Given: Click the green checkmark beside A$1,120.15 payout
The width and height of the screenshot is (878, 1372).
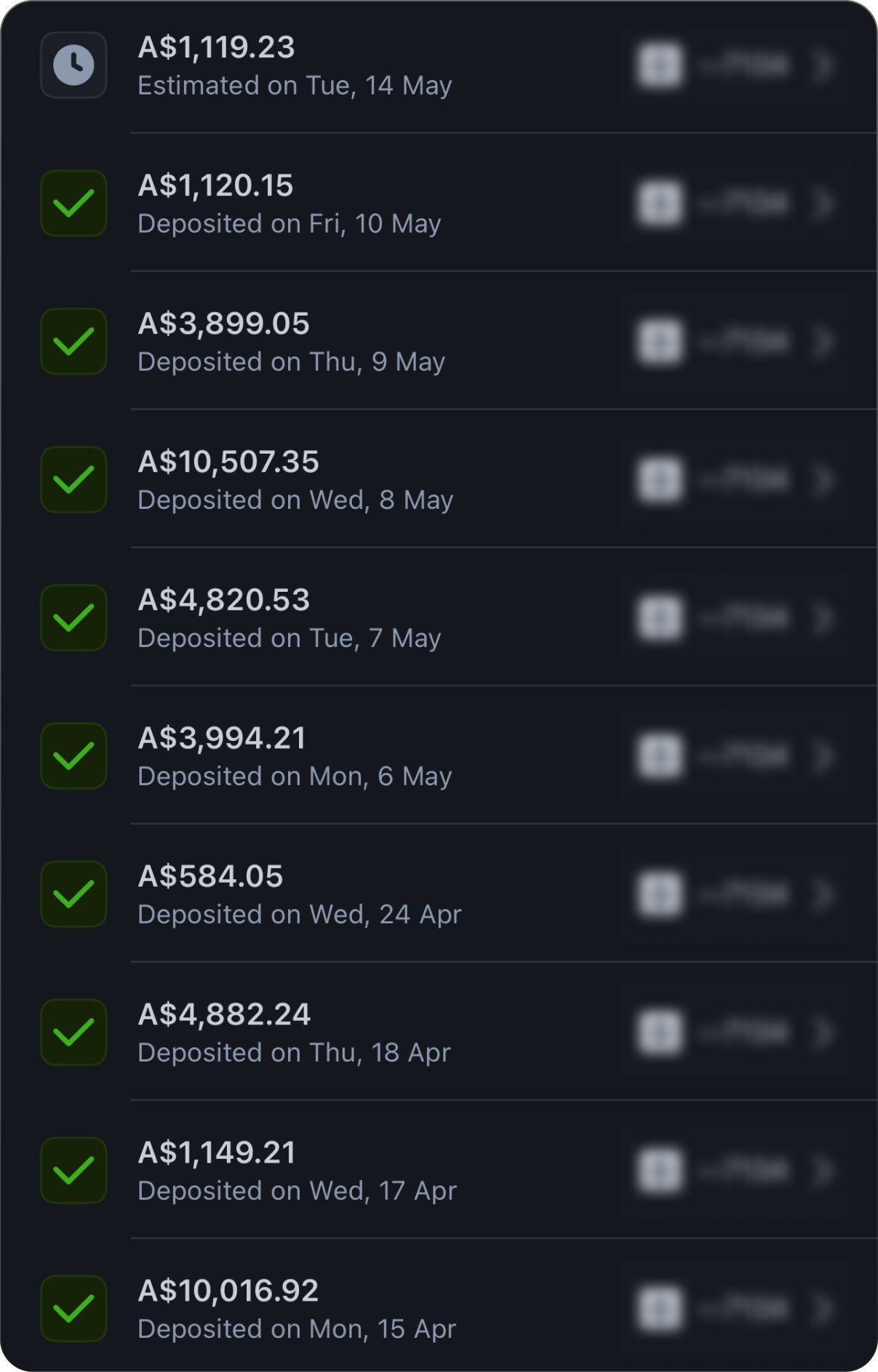Looking at the screenshot, I should click(73, 204).
